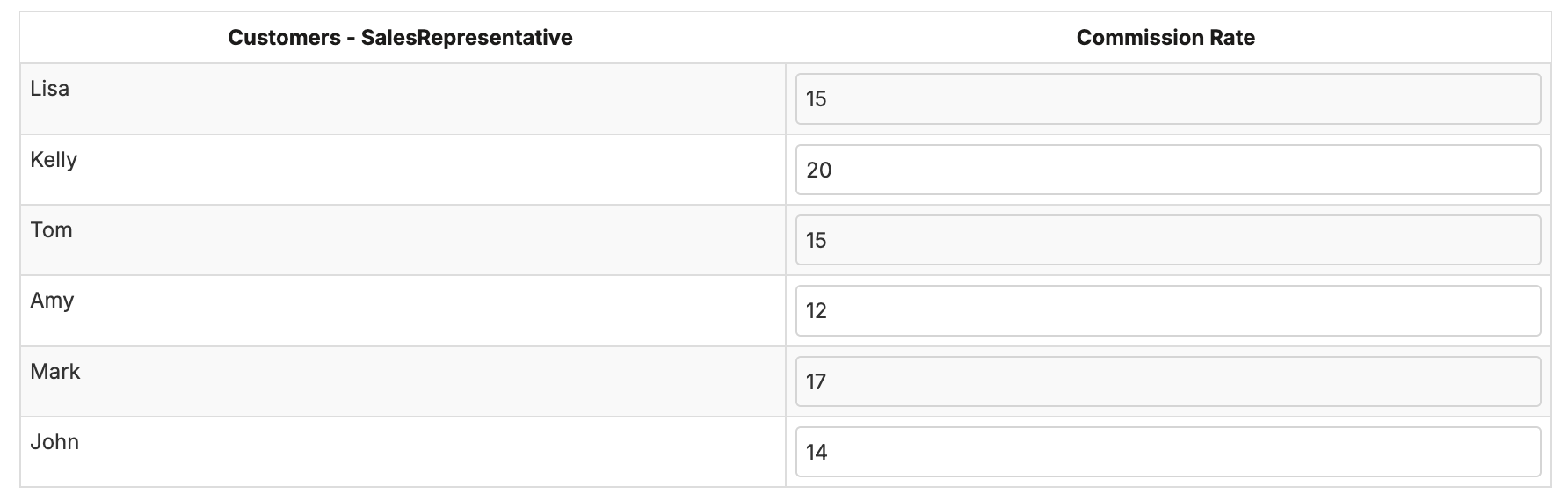The width and height of the screenshot is (1568, 501).
Task: Click the commission rate box for Amy
Action: tap(1167, 310)
